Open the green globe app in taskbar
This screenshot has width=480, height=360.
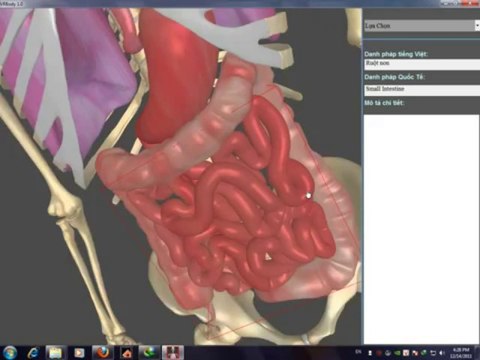tap(150, 353)
